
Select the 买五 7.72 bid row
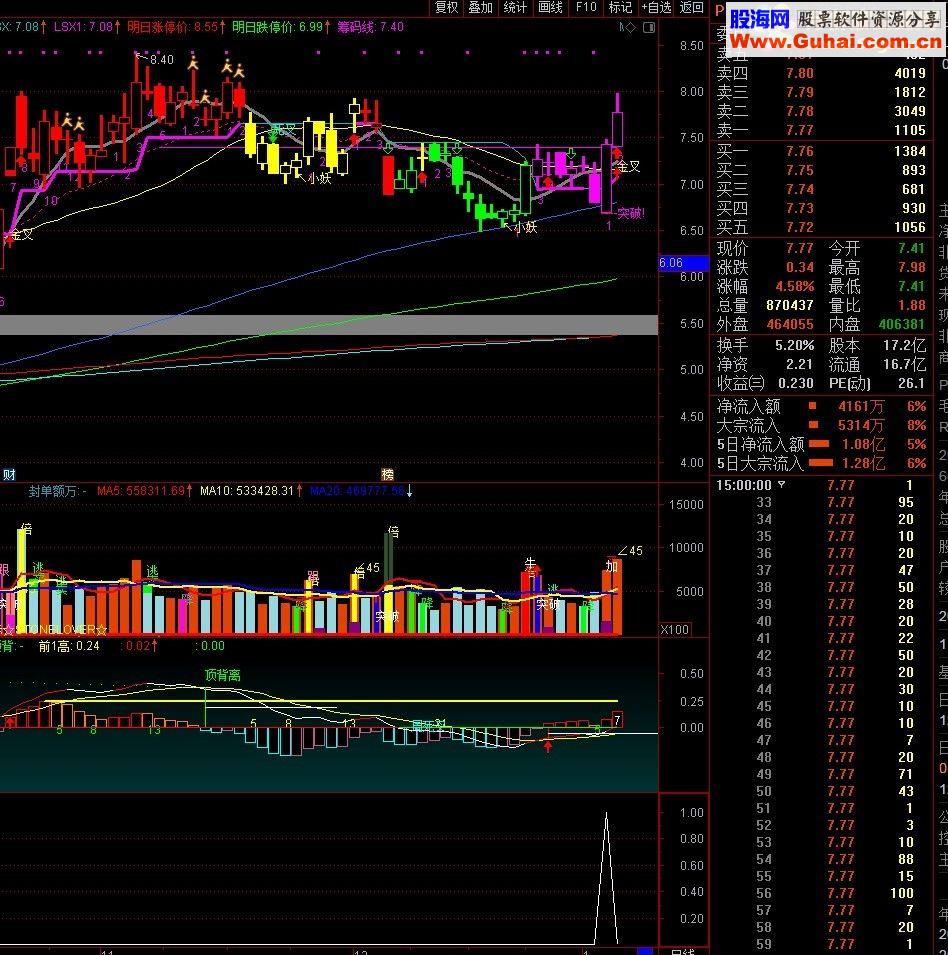821,227
